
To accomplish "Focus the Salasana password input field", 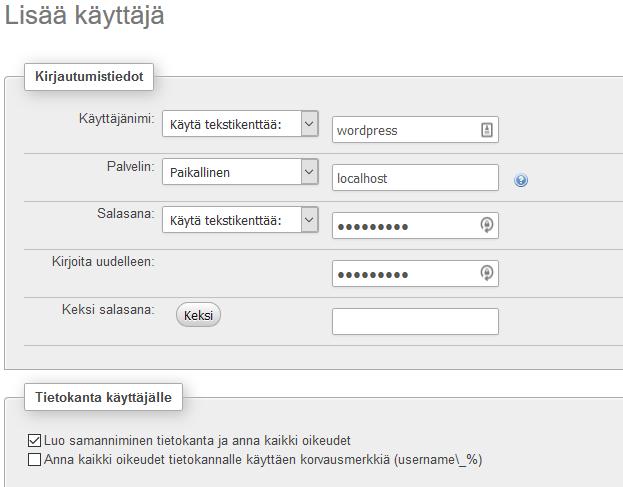I will 415,226.
